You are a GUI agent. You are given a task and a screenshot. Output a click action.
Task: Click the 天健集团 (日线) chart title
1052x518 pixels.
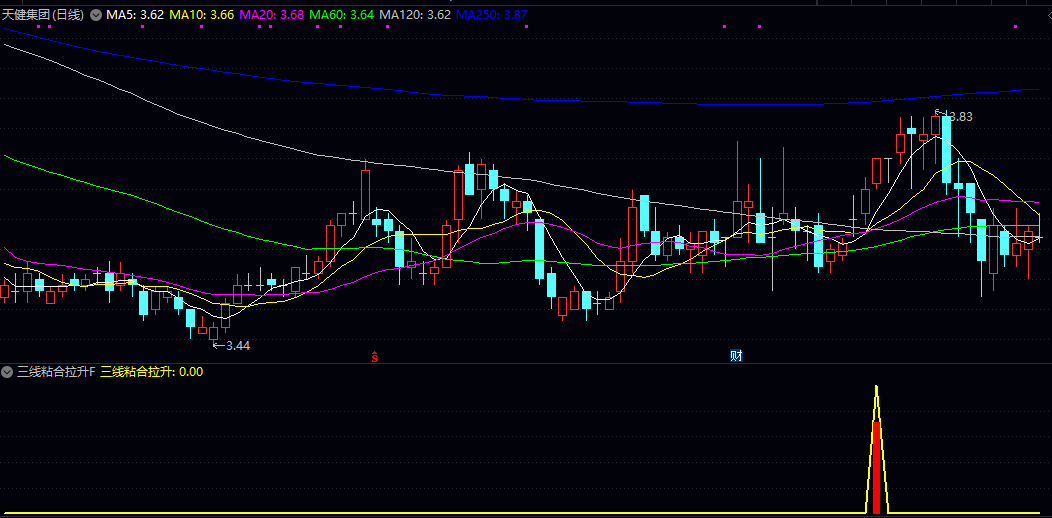43,15
